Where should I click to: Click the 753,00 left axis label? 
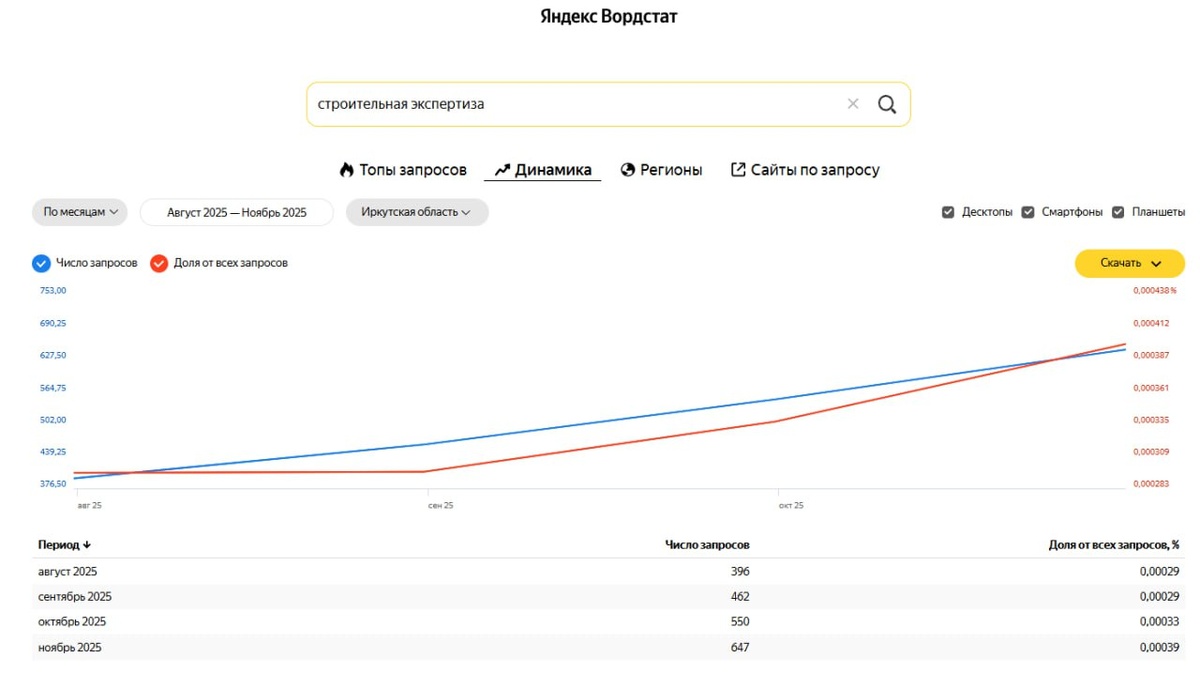tap(53, 291)
